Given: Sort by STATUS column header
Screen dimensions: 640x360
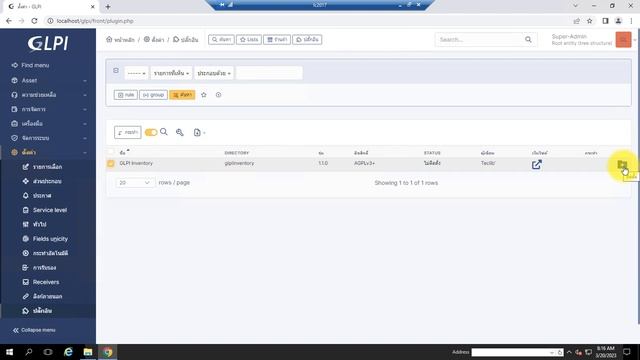Looking at the screenshot, I should click(x=432, y=153).
